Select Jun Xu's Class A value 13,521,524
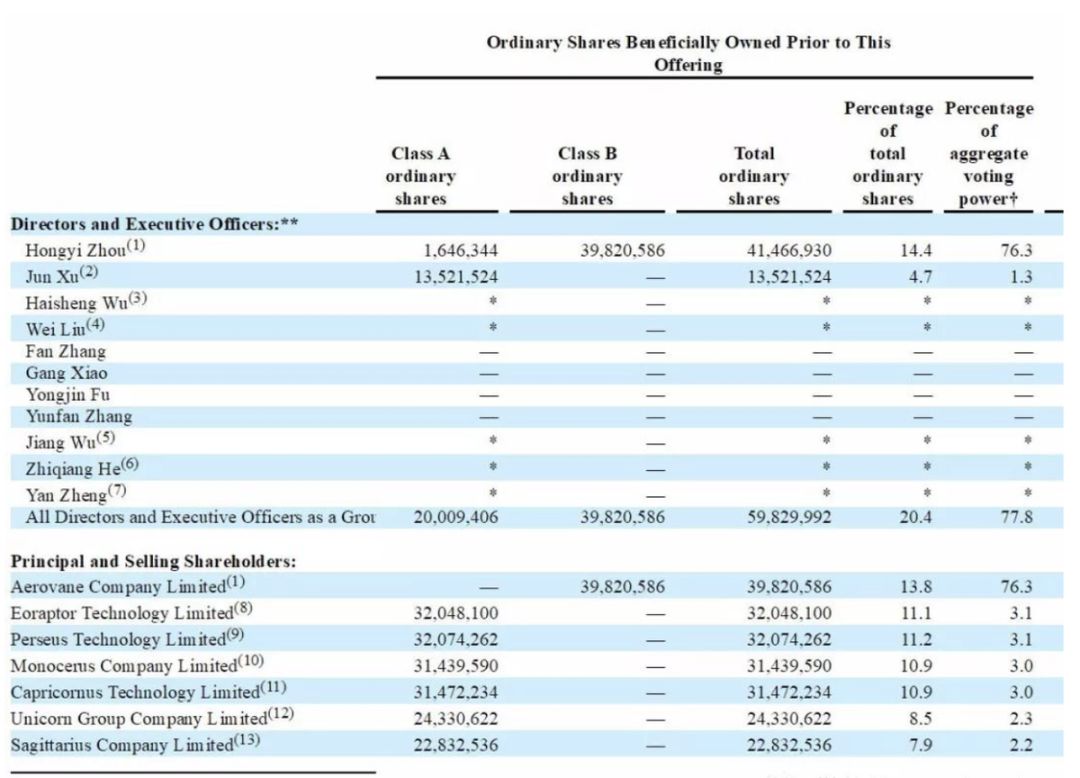1080x778 pixels. tap(455, 277)
